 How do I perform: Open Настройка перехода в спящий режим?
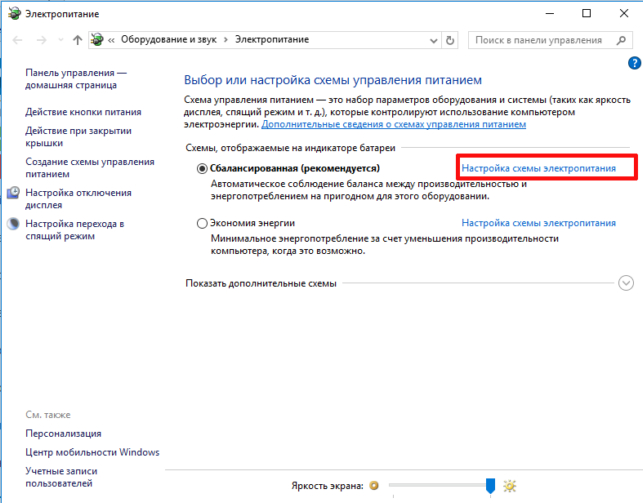tap(75, 230)
